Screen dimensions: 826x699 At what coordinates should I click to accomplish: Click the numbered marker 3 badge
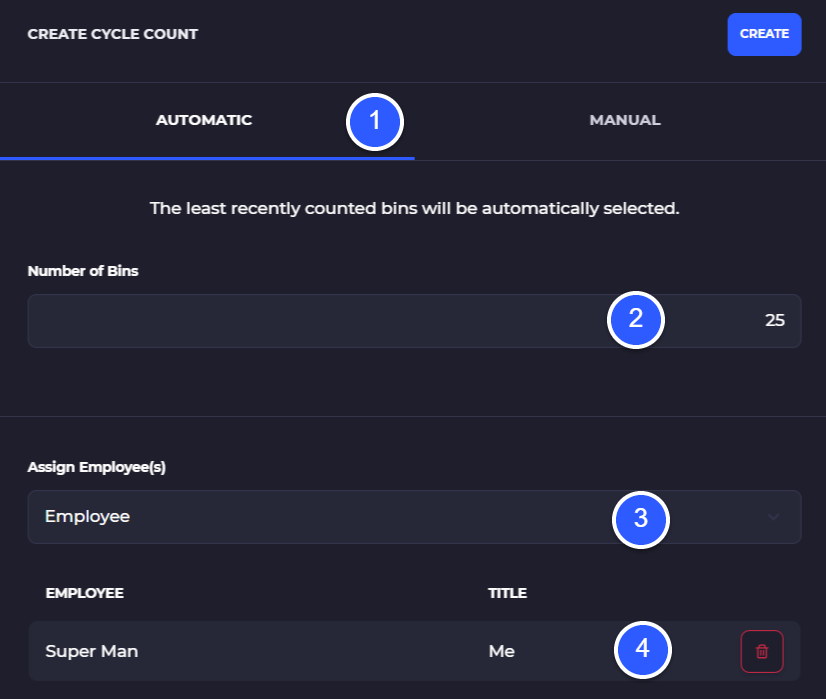tap(641, 518)
